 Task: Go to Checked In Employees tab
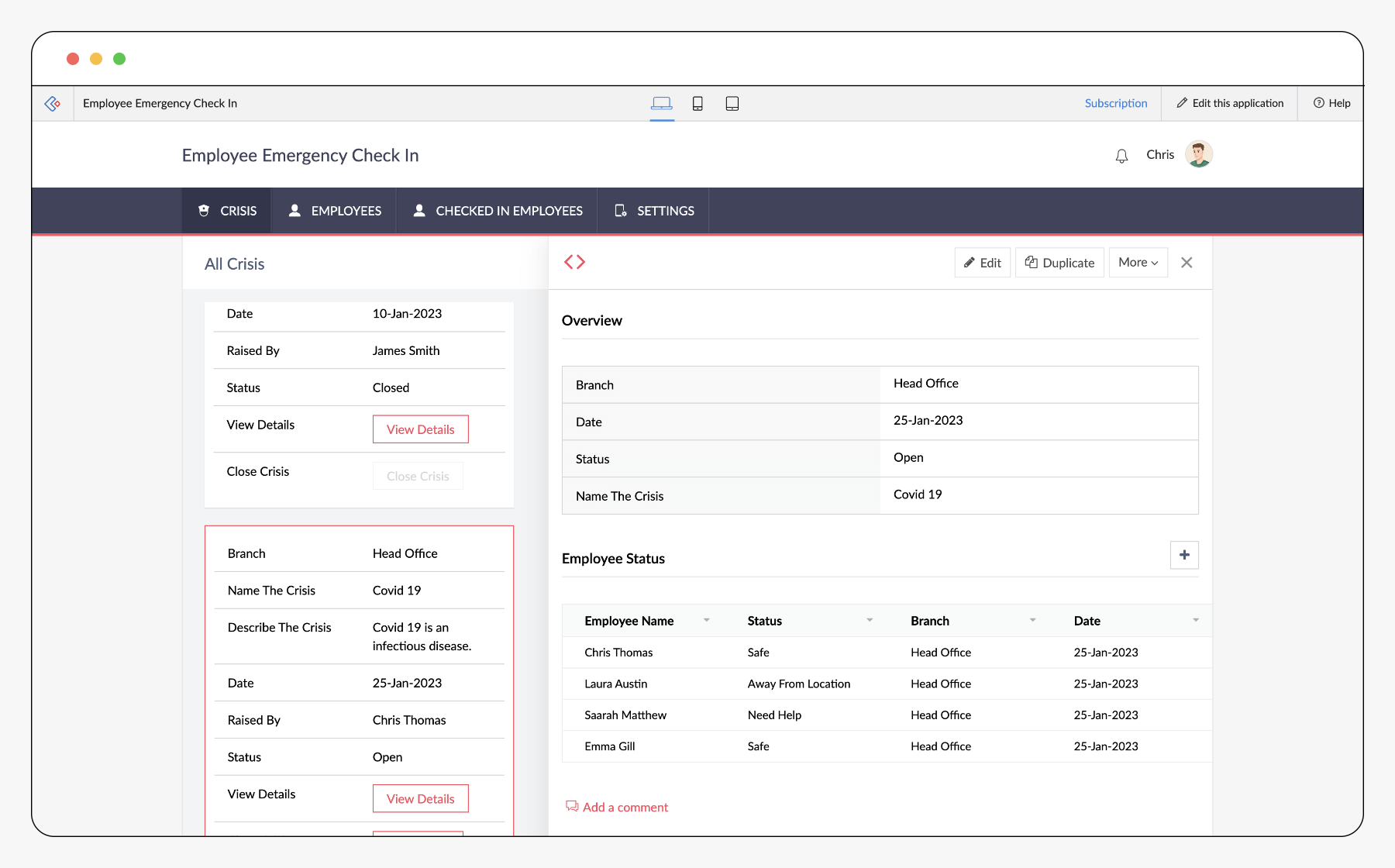[498, 211]
